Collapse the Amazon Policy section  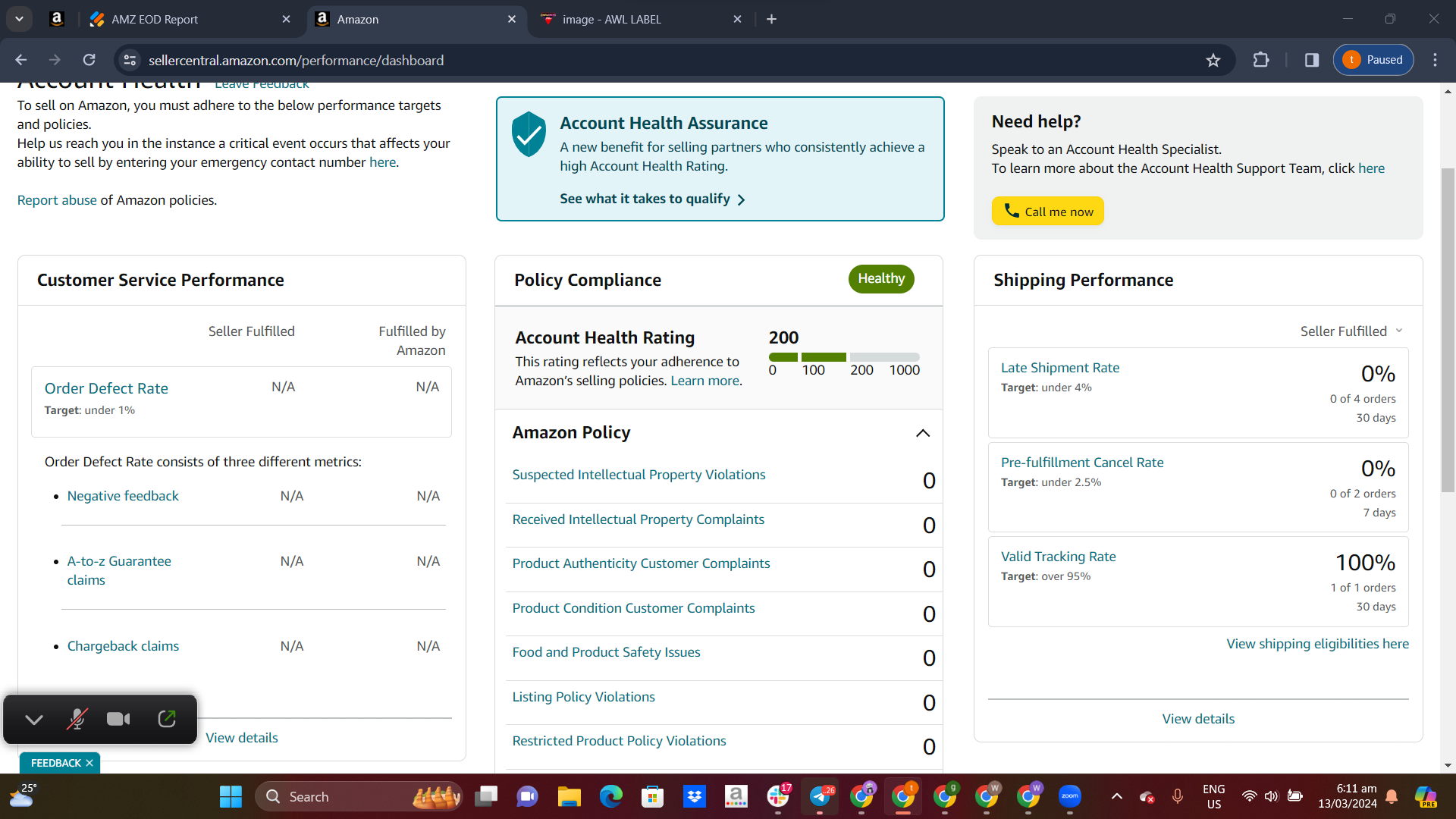923,433
